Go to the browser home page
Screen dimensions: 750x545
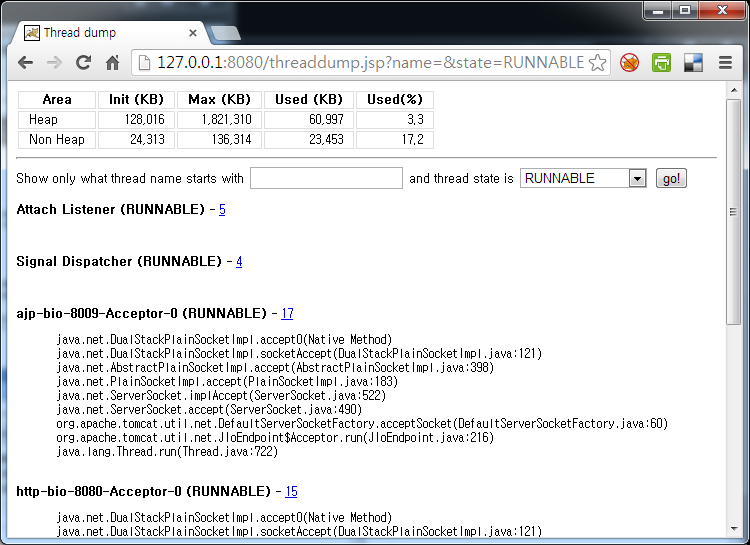(x=112, y=62)
